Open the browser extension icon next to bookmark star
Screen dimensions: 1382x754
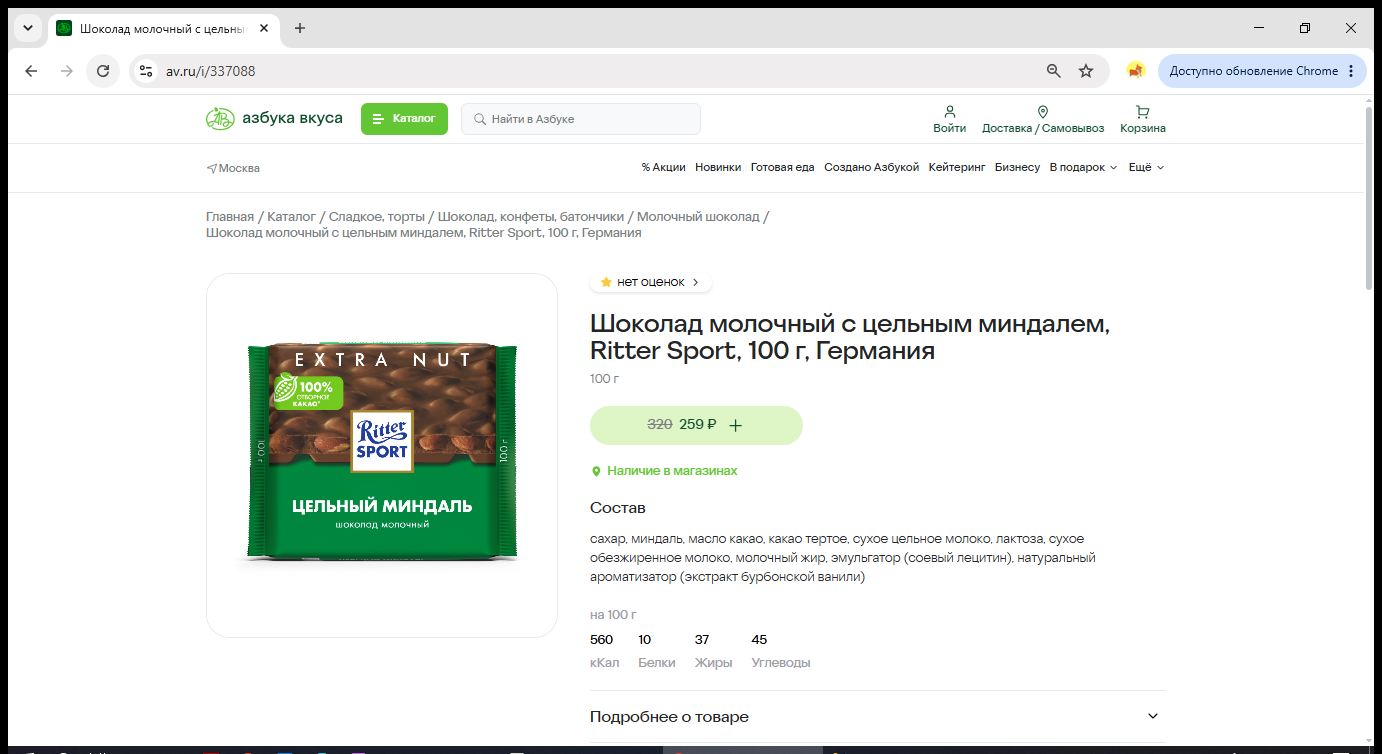1135,71
